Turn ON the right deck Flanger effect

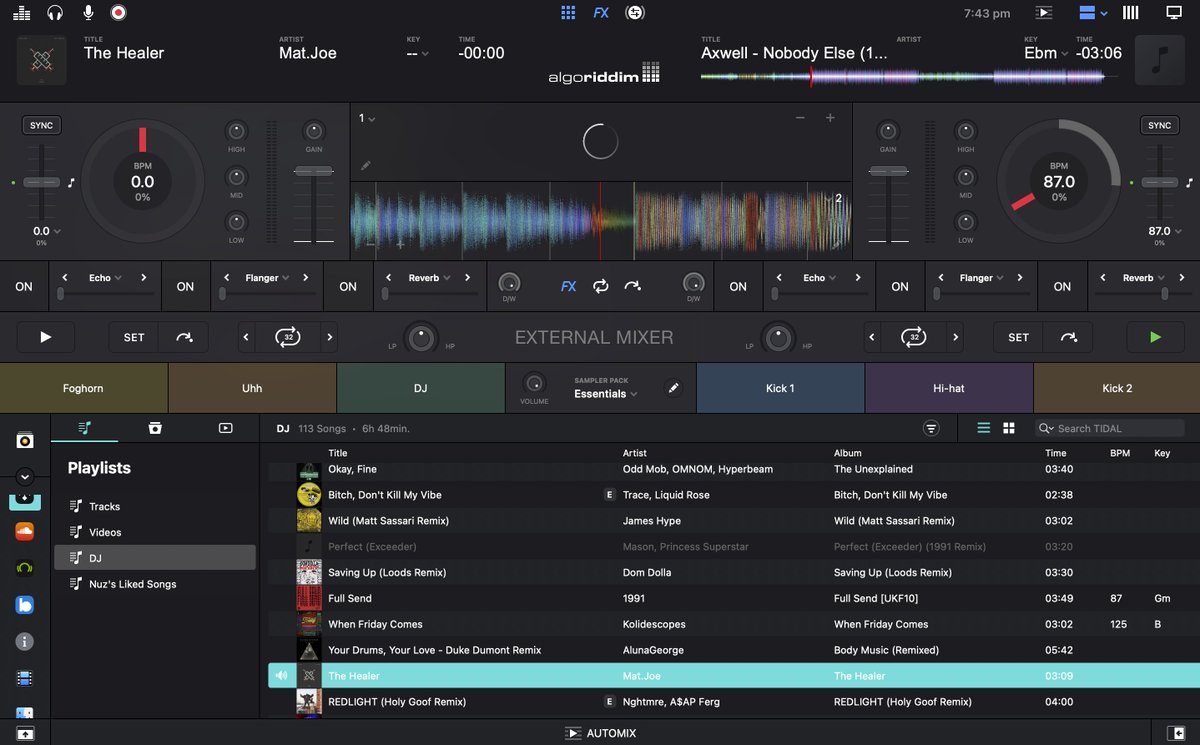900,286
